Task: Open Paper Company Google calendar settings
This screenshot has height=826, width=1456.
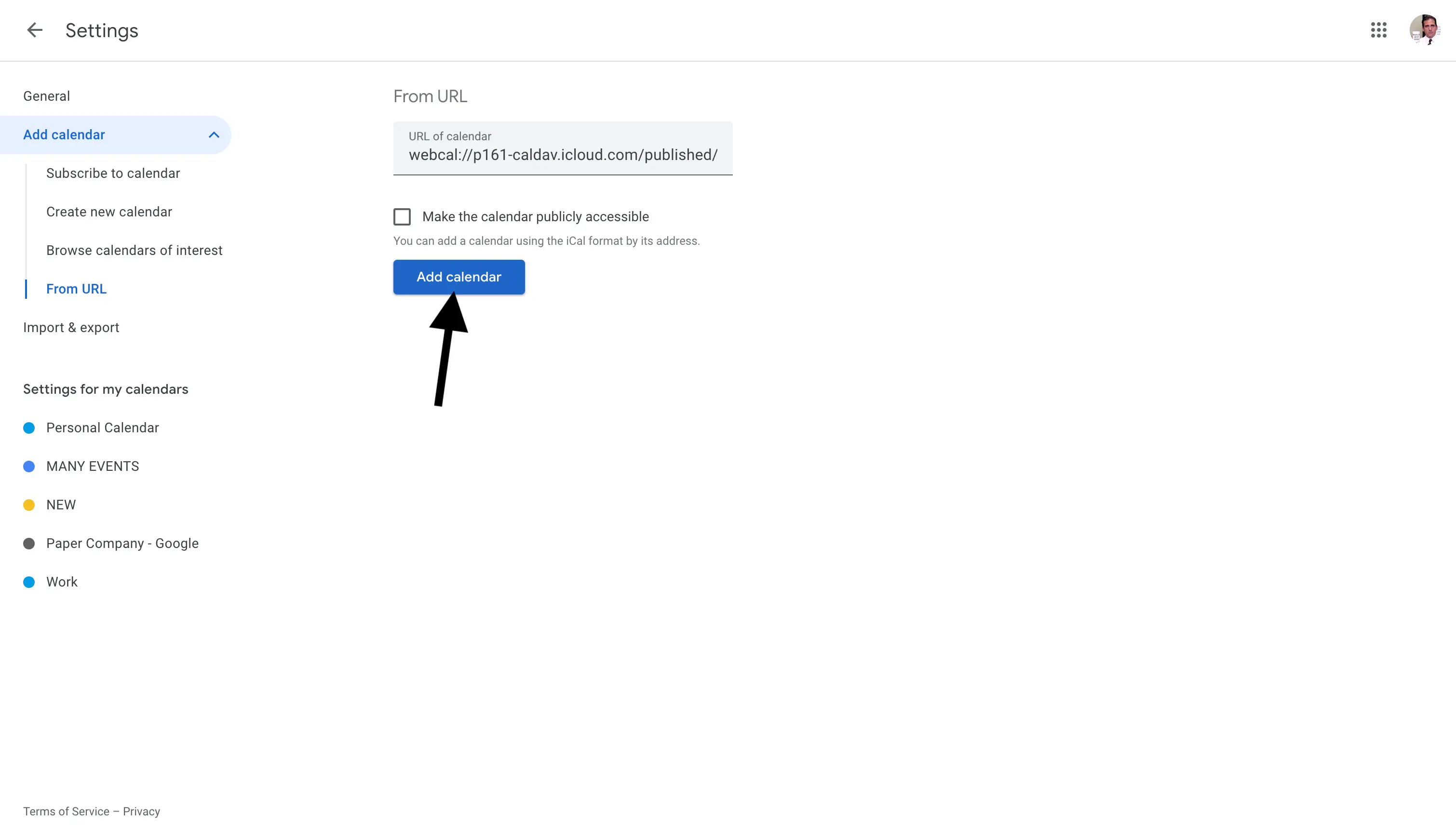Action: 122,543
